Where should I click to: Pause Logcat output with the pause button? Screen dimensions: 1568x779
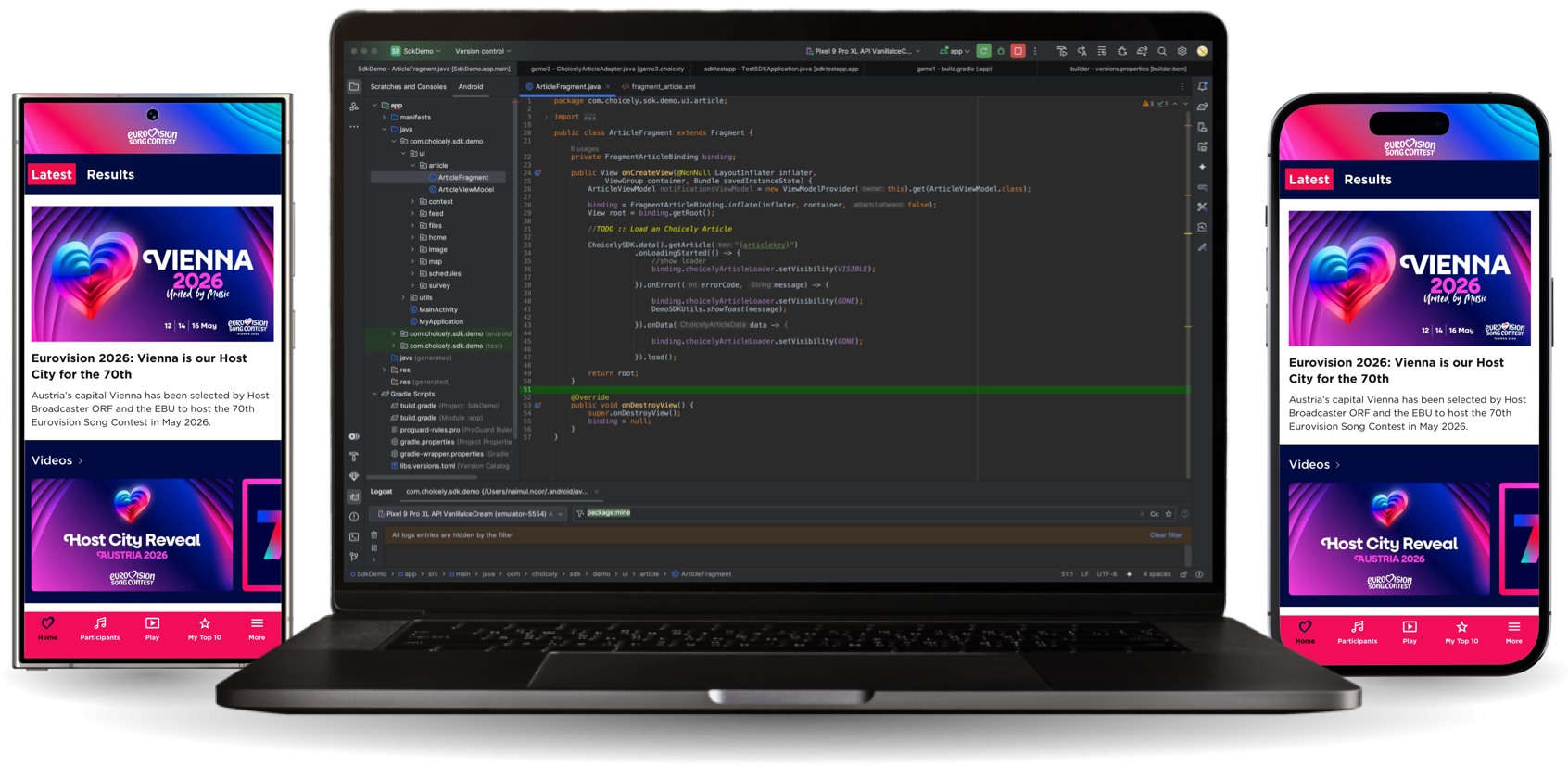pos(374,547)
